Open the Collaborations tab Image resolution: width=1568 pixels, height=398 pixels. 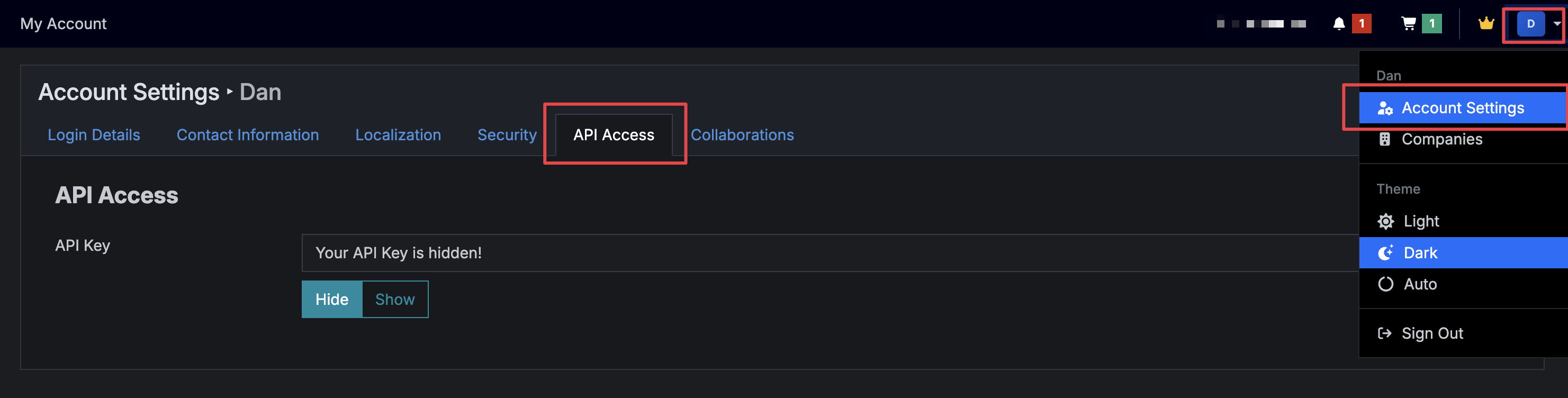[742, 135]
